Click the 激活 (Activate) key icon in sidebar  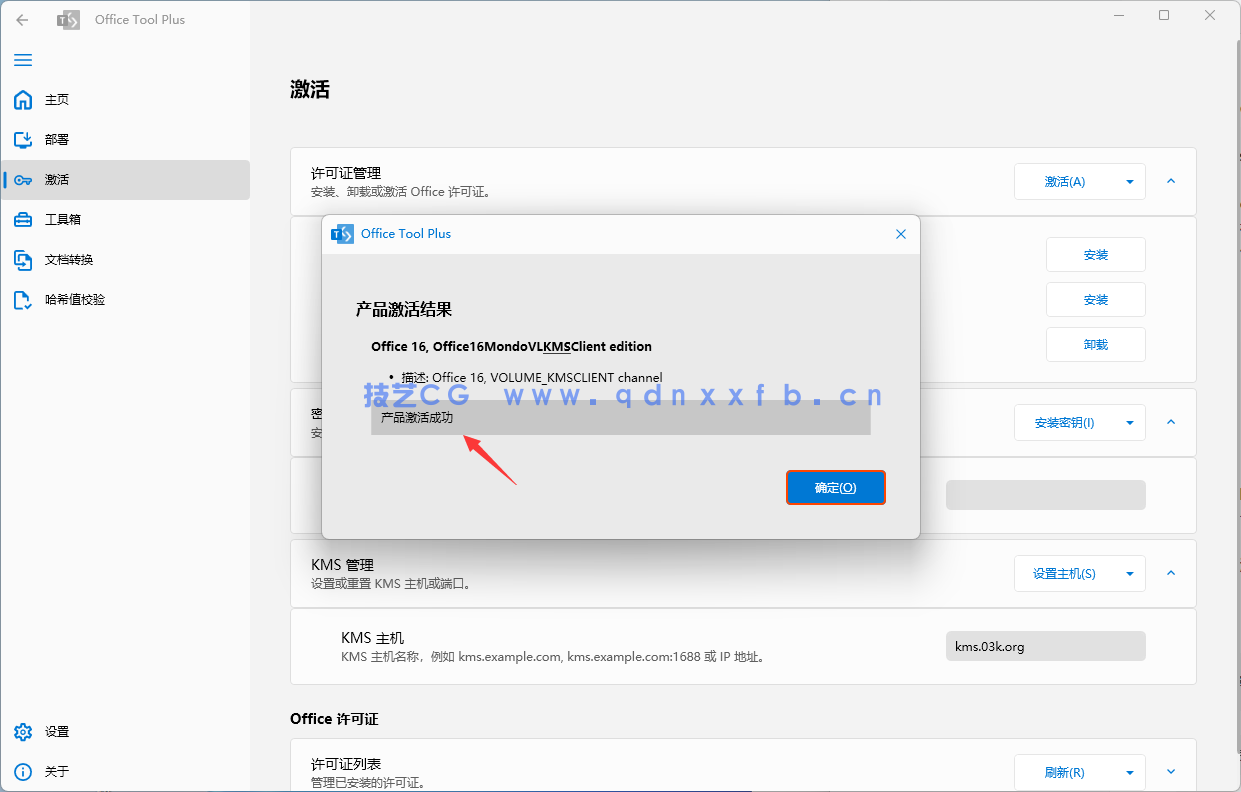point(22,179)
